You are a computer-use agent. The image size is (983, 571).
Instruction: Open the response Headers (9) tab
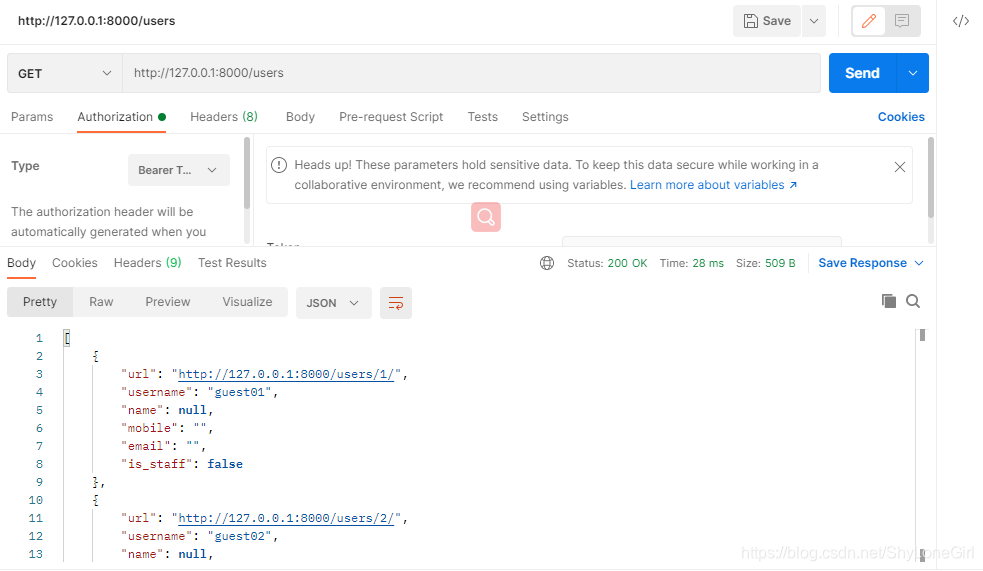[x=147, y=263]
